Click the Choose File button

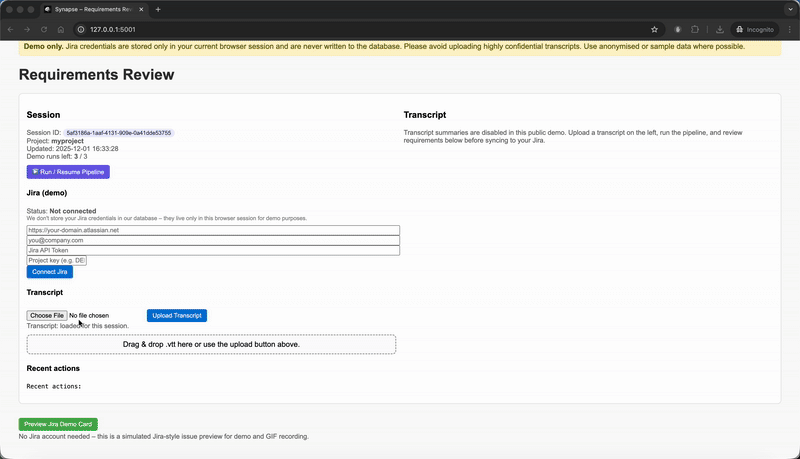pyautogui.click(x=47, y=315)
